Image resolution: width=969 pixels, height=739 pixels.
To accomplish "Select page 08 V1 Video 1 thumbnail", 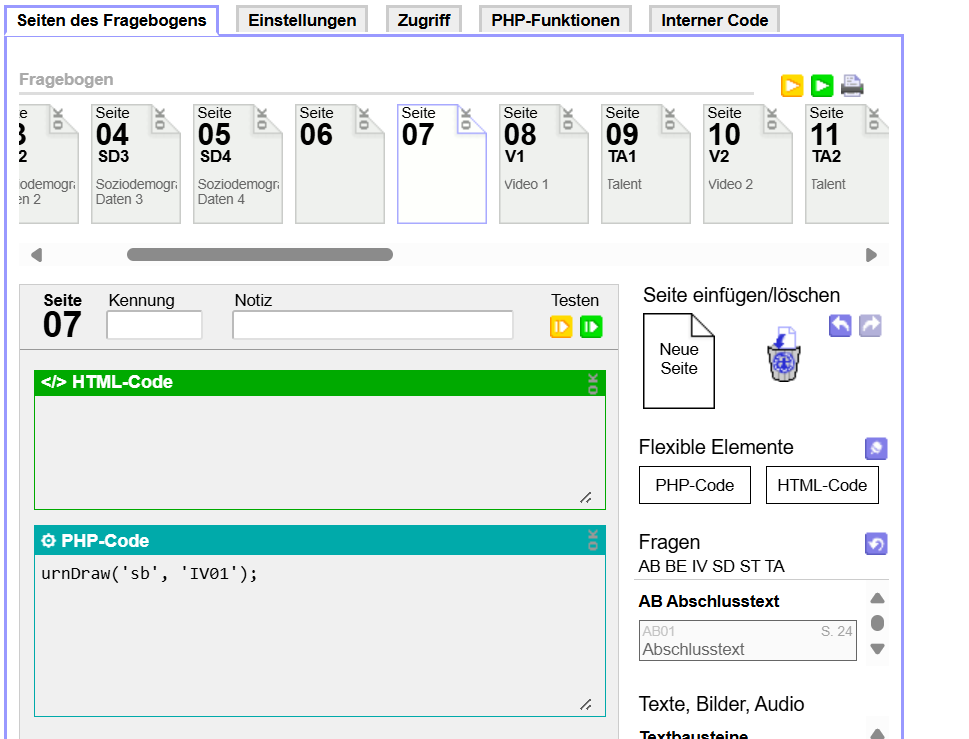I will (x=544, y=163).
